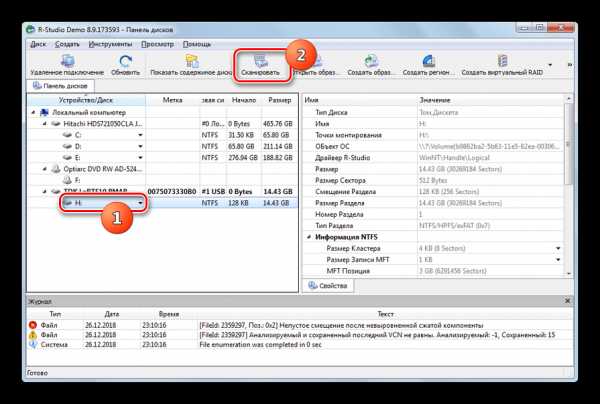The width and height of the screenshot is (600, 404).
Task: Select the Панель дисков tab
Action: tap(60, 86)
